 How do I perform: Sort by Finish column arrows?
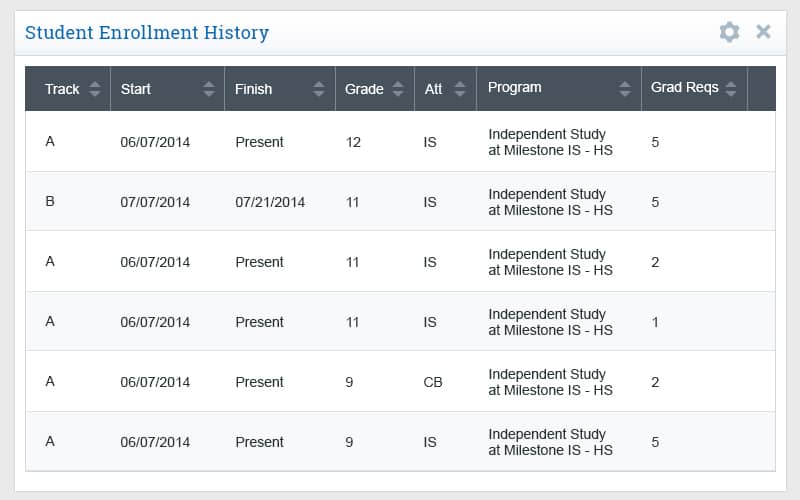pyautogui.click(x=319, y=89)
